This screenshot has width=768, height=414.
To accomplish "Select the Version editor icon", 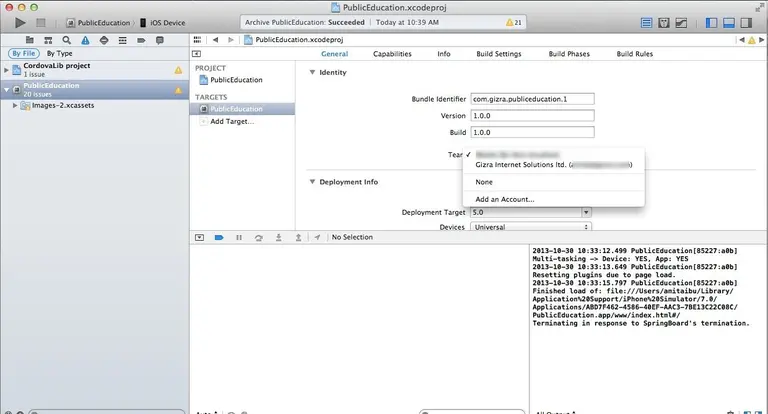I will coord(681,23).
